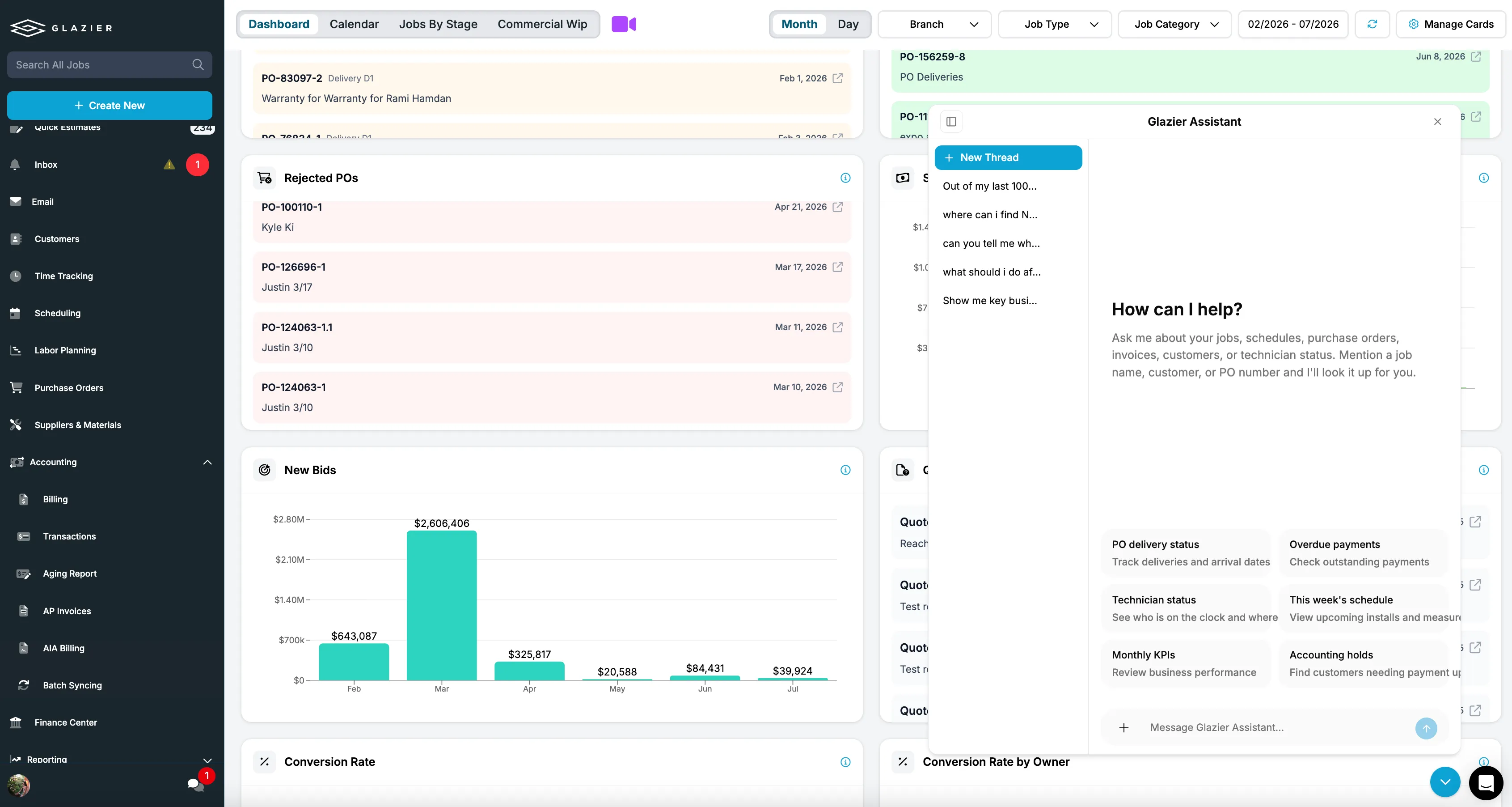The image size is (1512, 807).
Task: Open the 02/2026 - 07/2026 date range picker
Action: pos(1293,24)
